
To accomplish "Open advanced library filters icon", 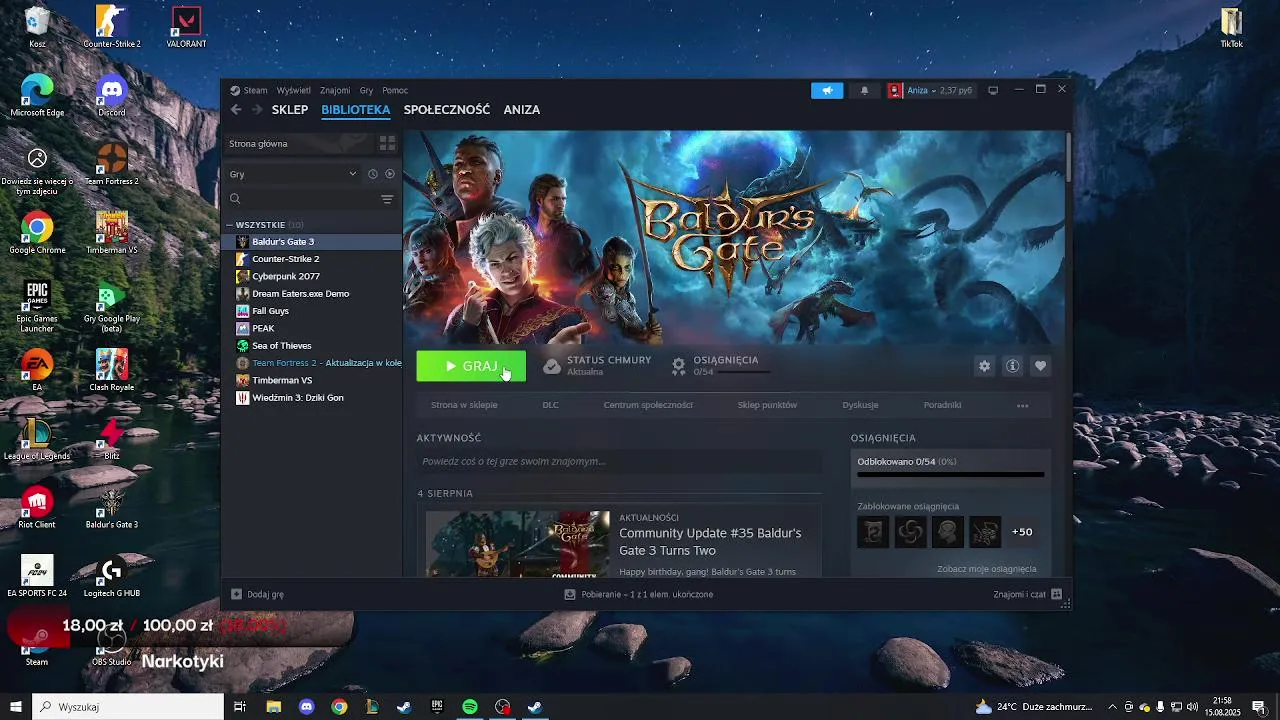I will pos(387,199).
